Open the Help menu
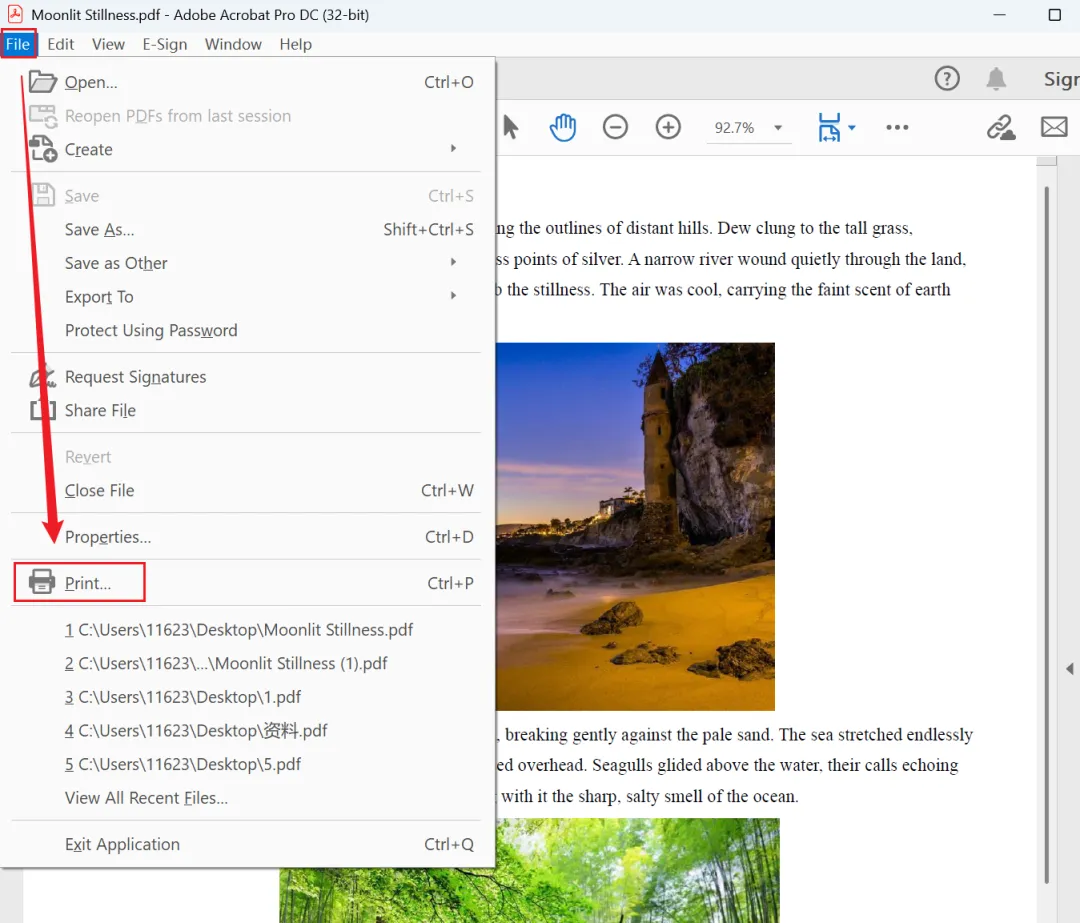This screenshot has width=1080, height=923. pos(295,44)
